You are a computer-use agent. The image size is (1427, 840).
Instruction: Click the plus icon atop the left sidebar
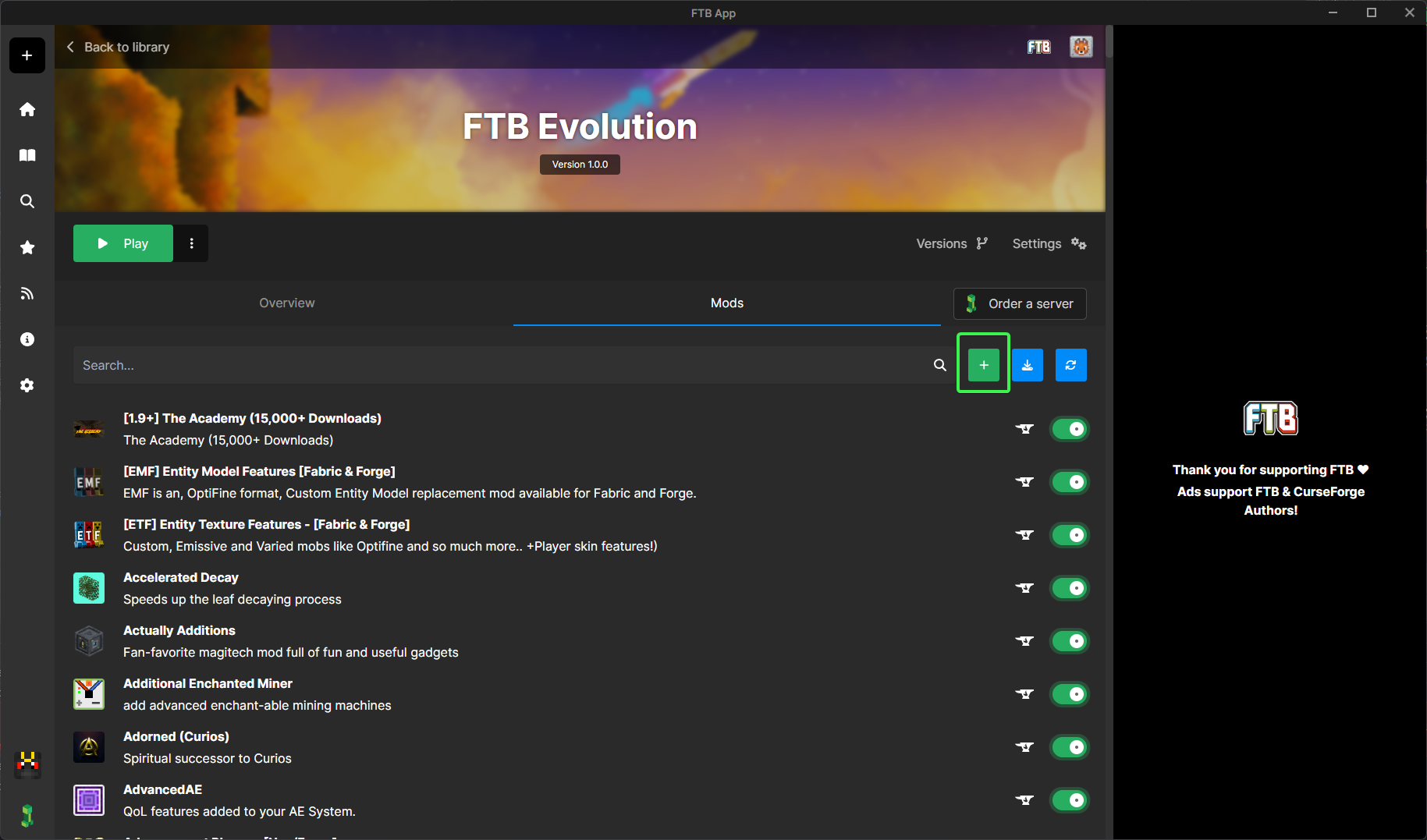[x=27, y=55]
